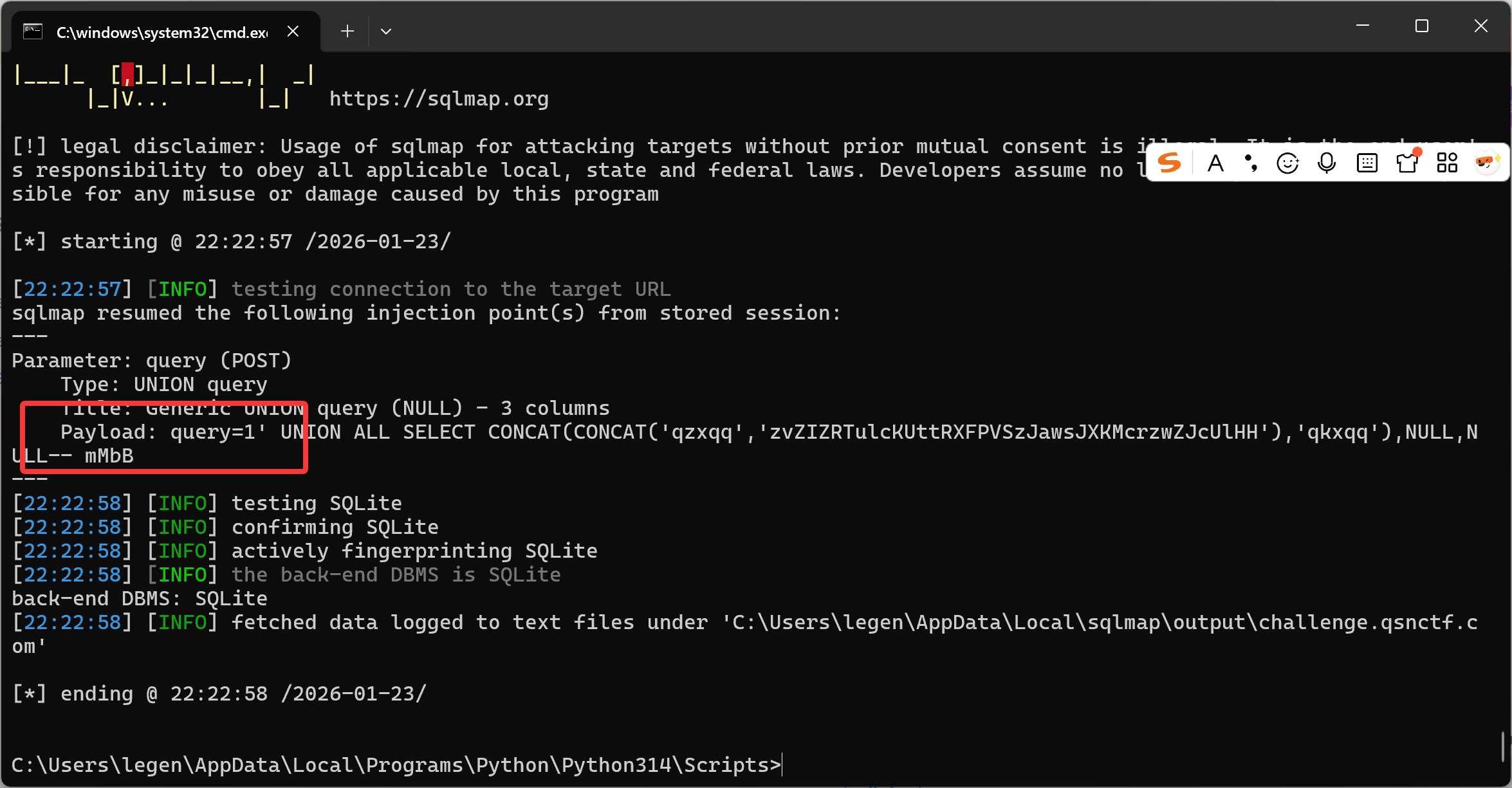
Task: Select the C:\windows\system32\cmd.exe tab
Action: tap(161, 32)
